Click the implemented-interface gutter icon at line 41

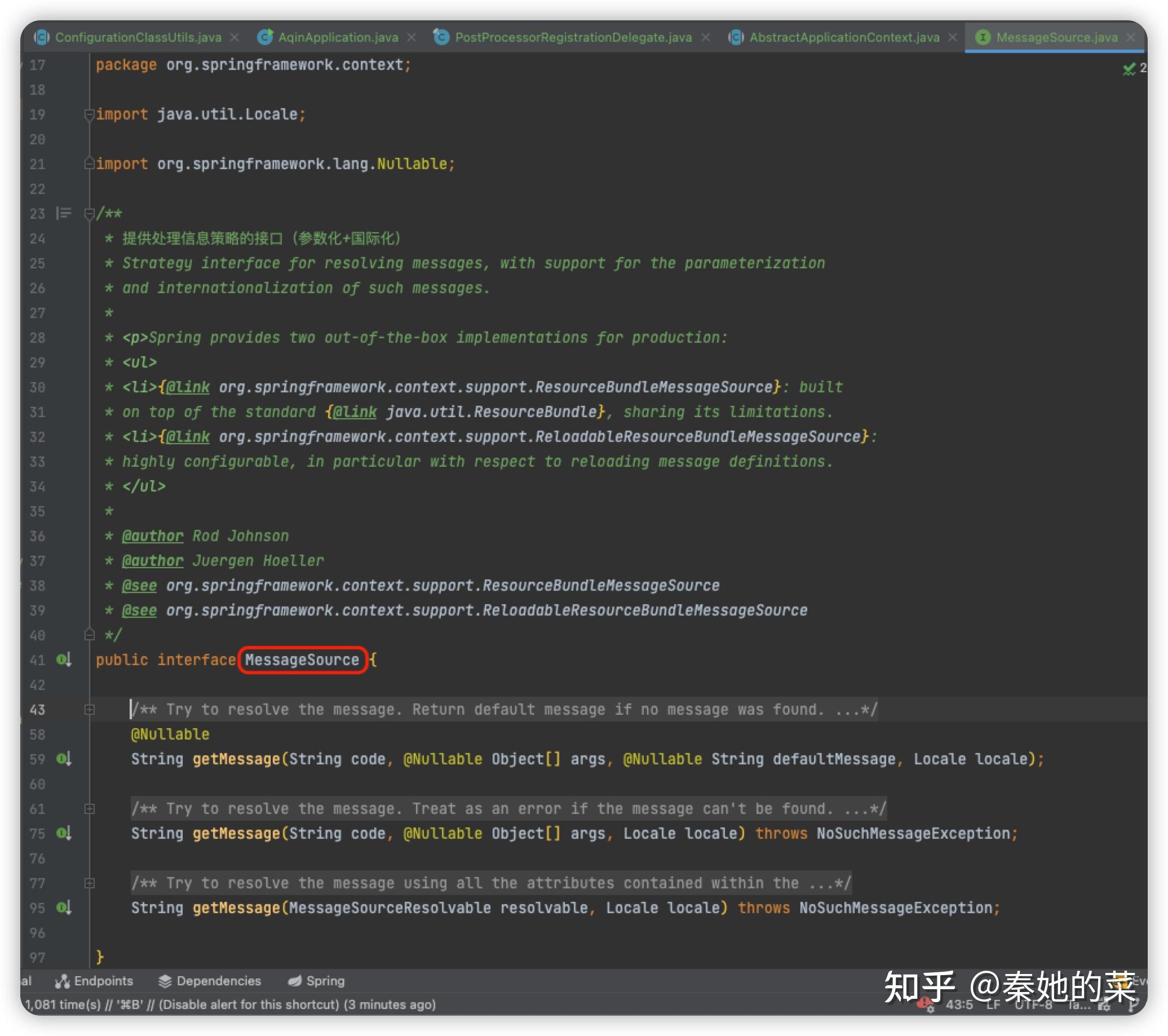tap(64, 660)
